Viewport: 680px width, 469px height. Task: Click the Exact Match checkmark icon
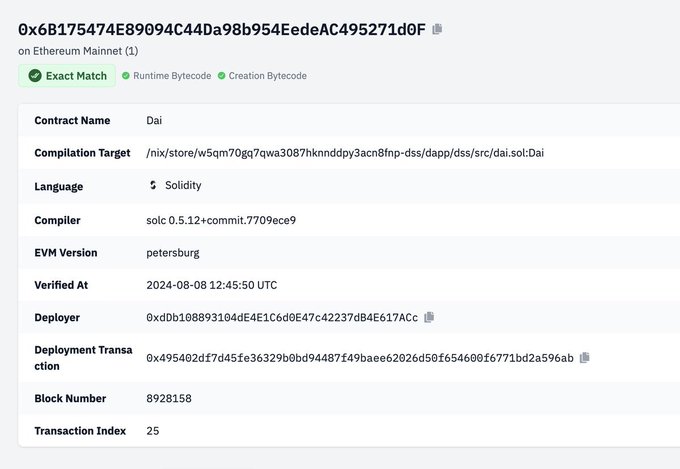35,76
